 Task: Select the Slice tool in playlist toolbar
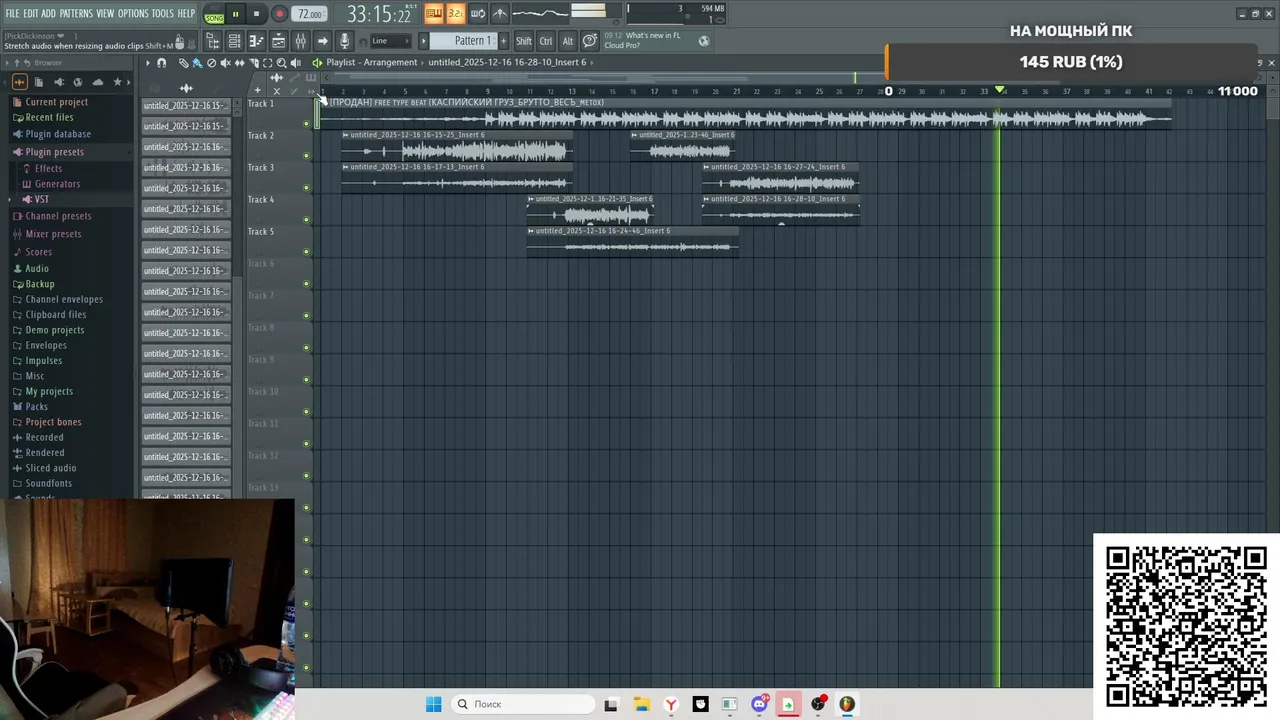254,63
